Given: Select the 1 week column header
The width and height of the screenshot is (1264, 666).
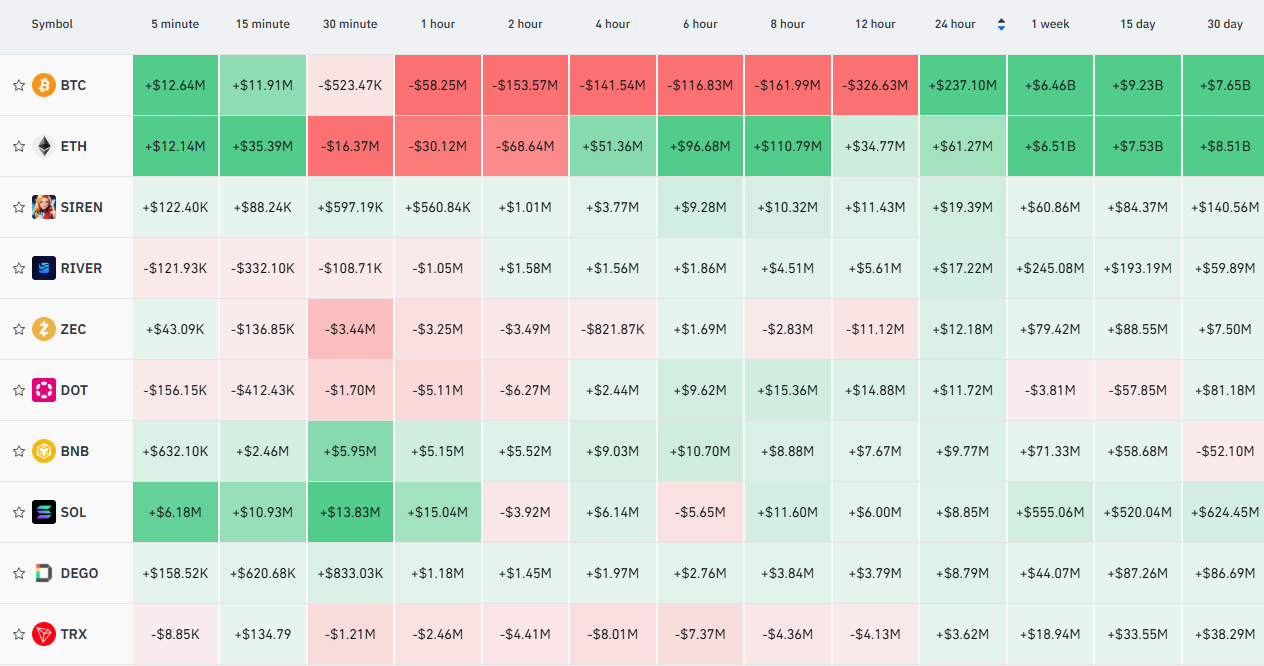Looking at the screenshot, I should point(1050,24).
